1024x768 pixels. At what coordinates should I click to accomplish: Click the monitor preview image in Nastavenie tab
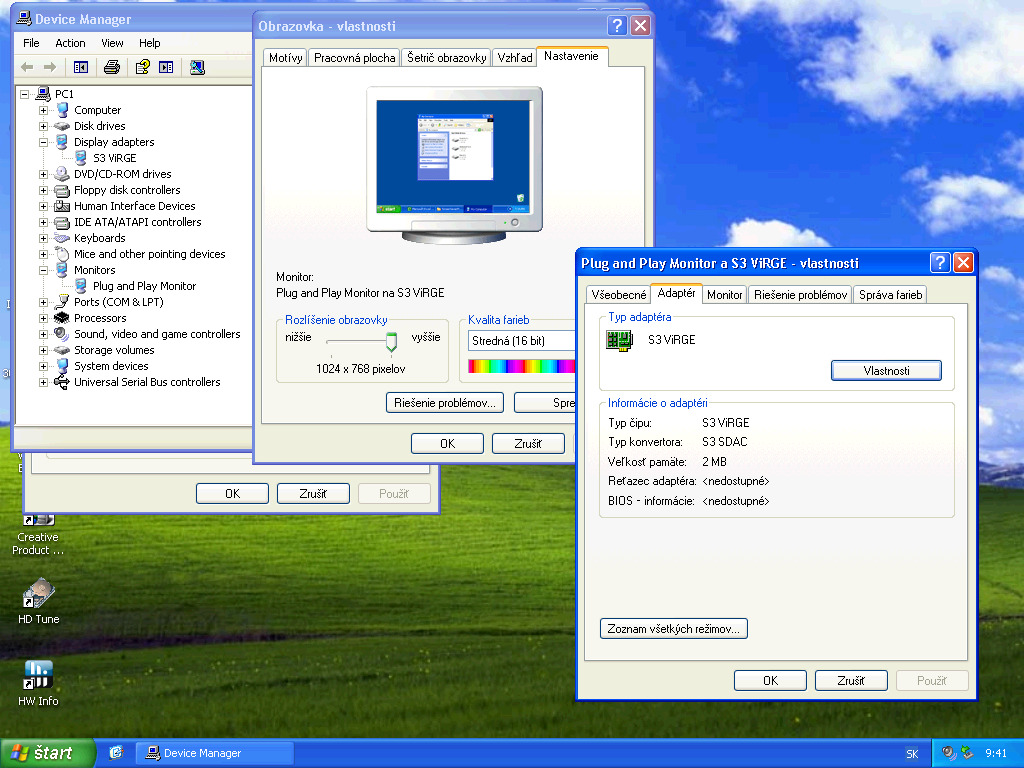[x=455, y=165]
